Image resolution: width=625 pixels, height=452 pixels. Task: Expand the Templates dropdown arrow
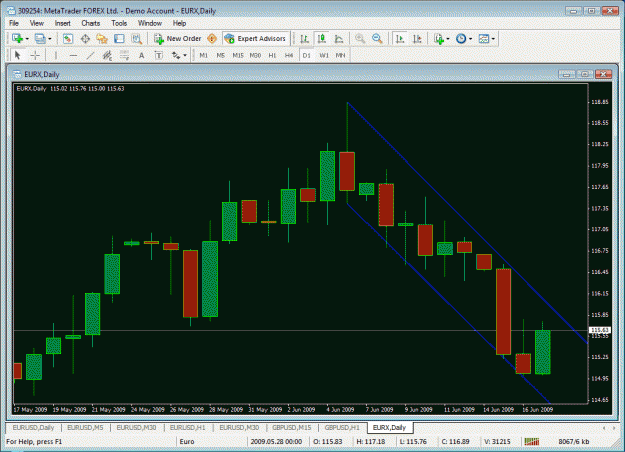[x=493, y=39]
